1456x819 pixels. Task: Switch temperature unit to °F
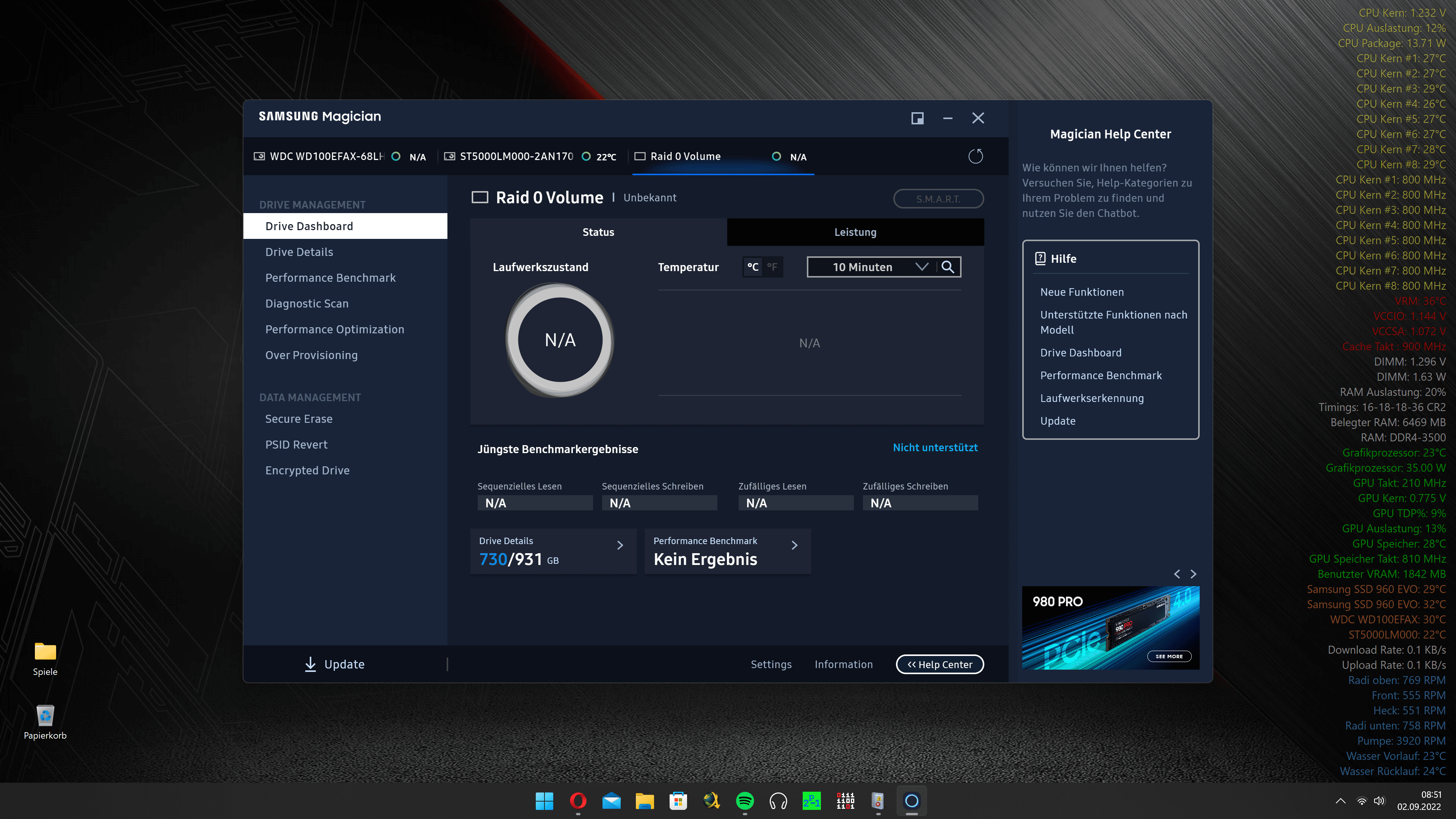772,267
